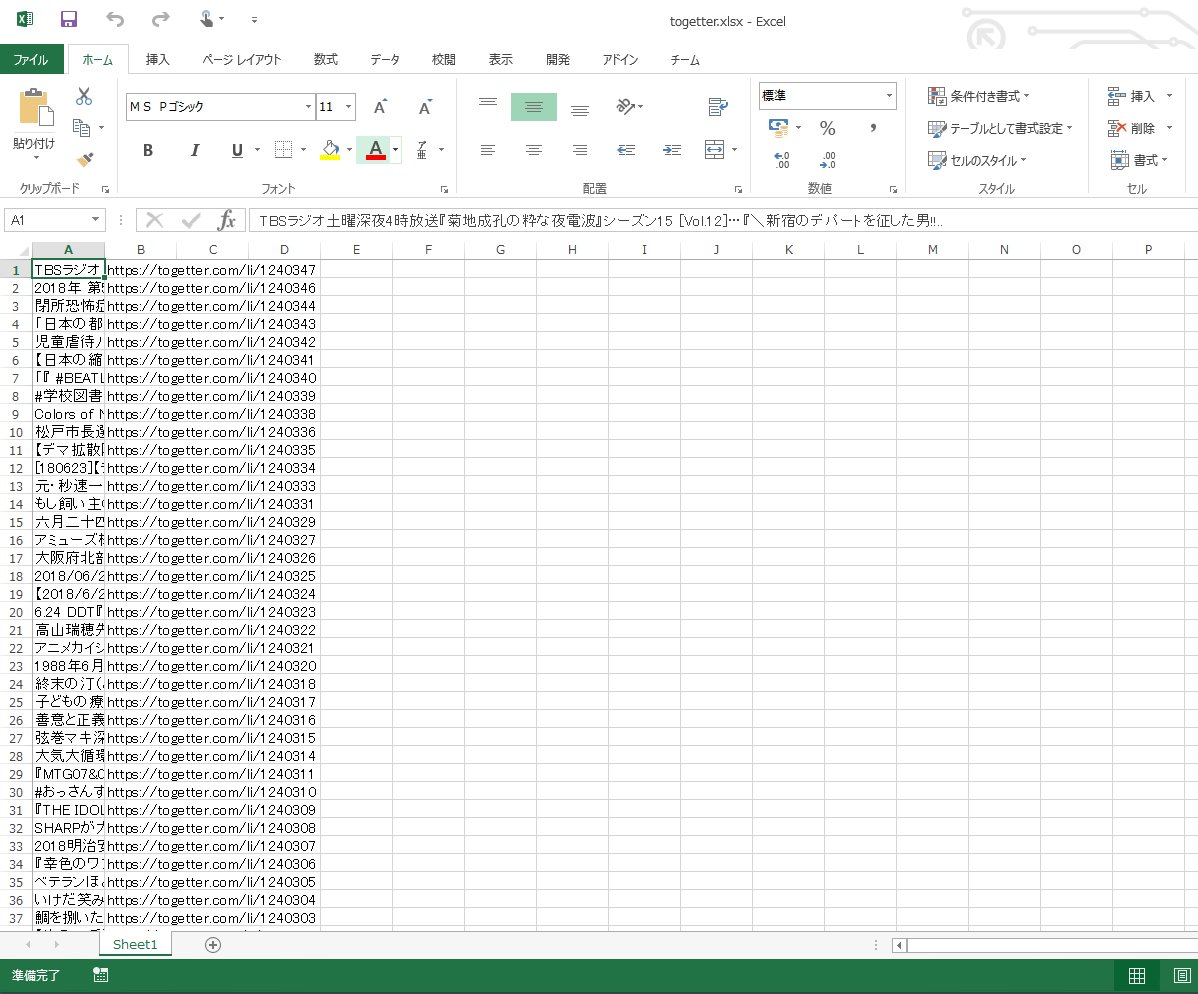
Task: Increase indent
Action: (x=672, y=150)
